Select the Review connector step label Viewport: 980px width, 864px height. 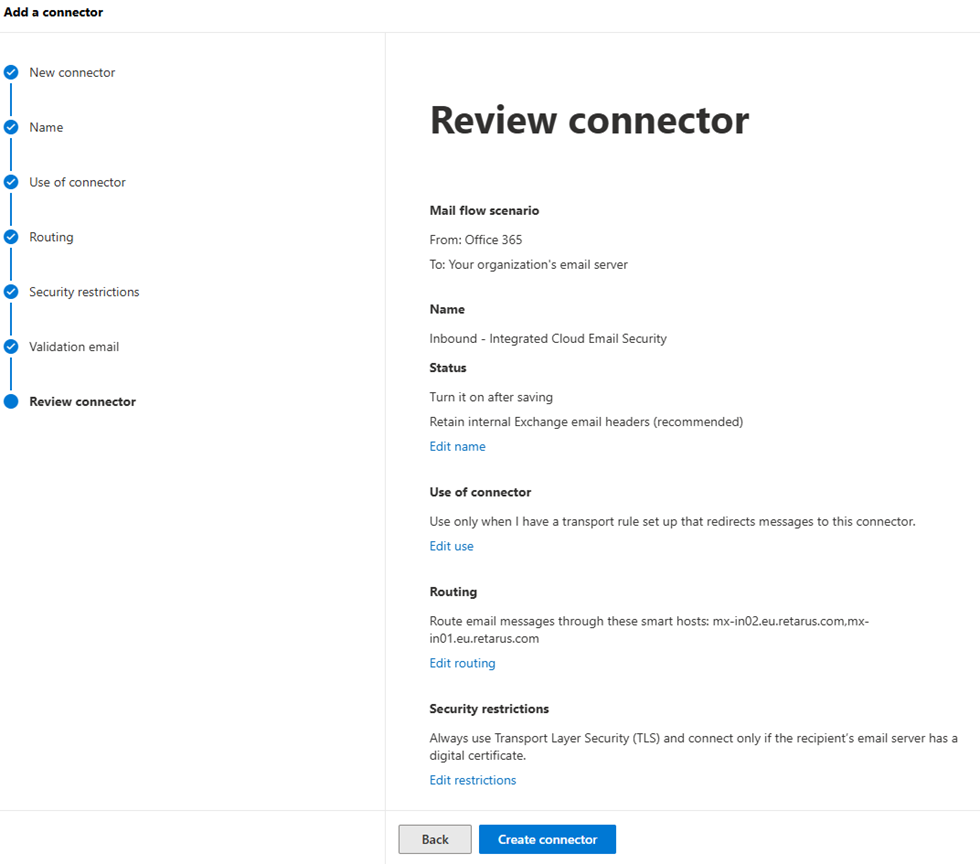[82, 402]
